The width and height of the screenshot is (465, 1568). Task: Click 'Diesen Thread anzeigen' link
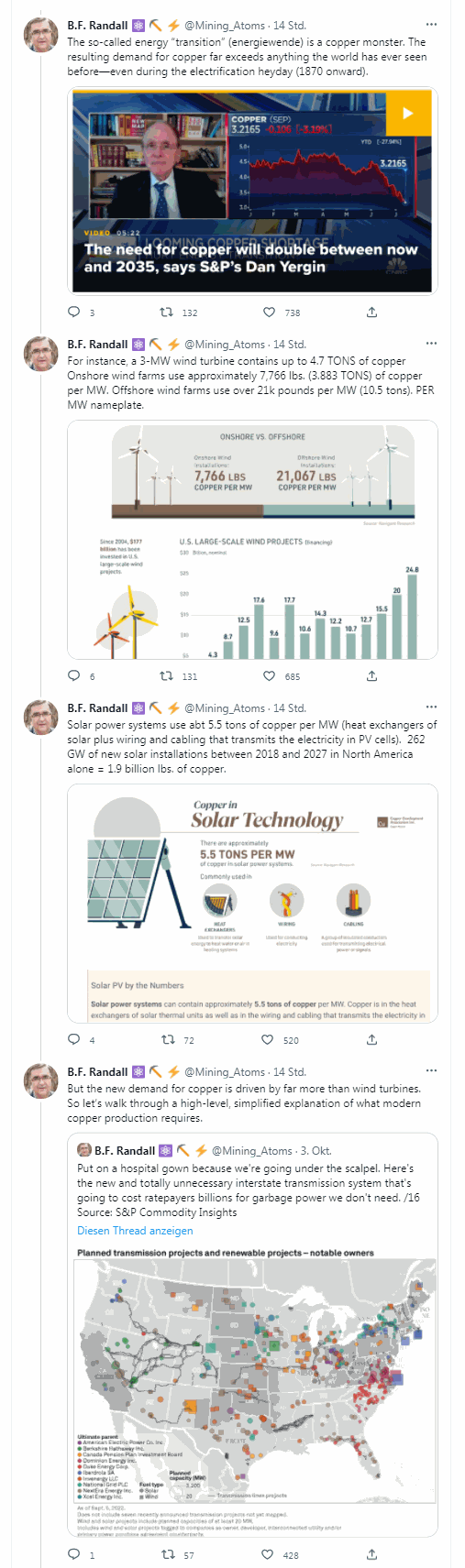(135, 1231)
